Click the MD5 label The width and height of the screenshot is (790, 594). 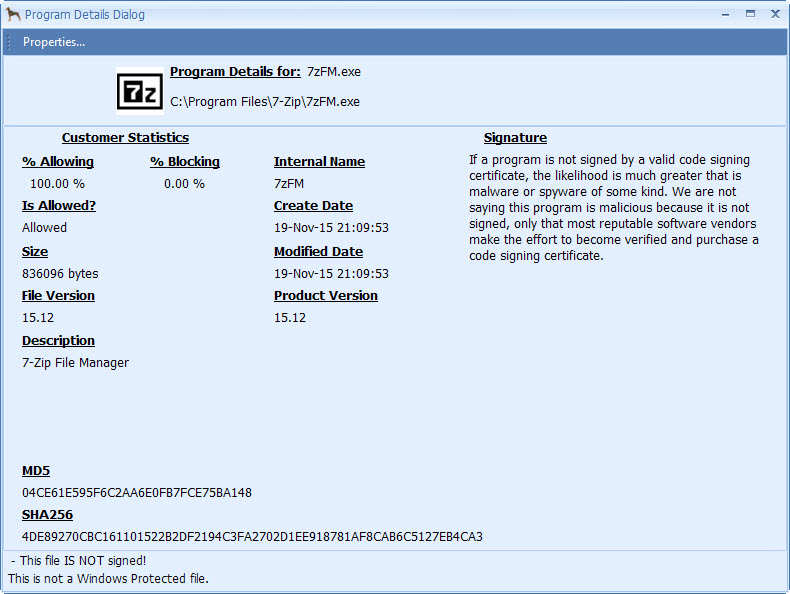click(x=36, y=471)
